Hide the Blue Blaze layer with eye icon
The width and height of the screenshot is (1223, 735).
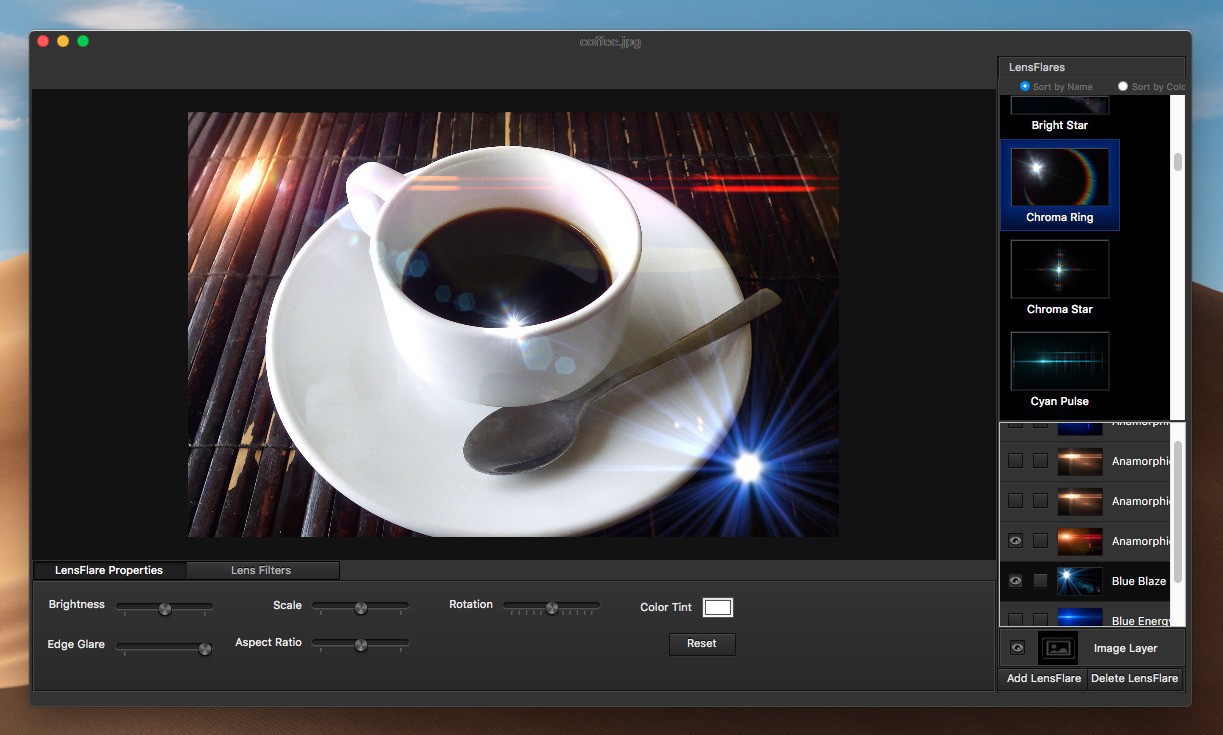(1015, 581)
